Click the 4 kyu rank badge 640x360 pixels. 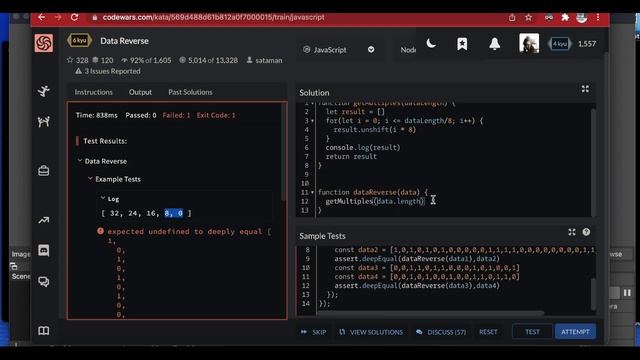560,44
